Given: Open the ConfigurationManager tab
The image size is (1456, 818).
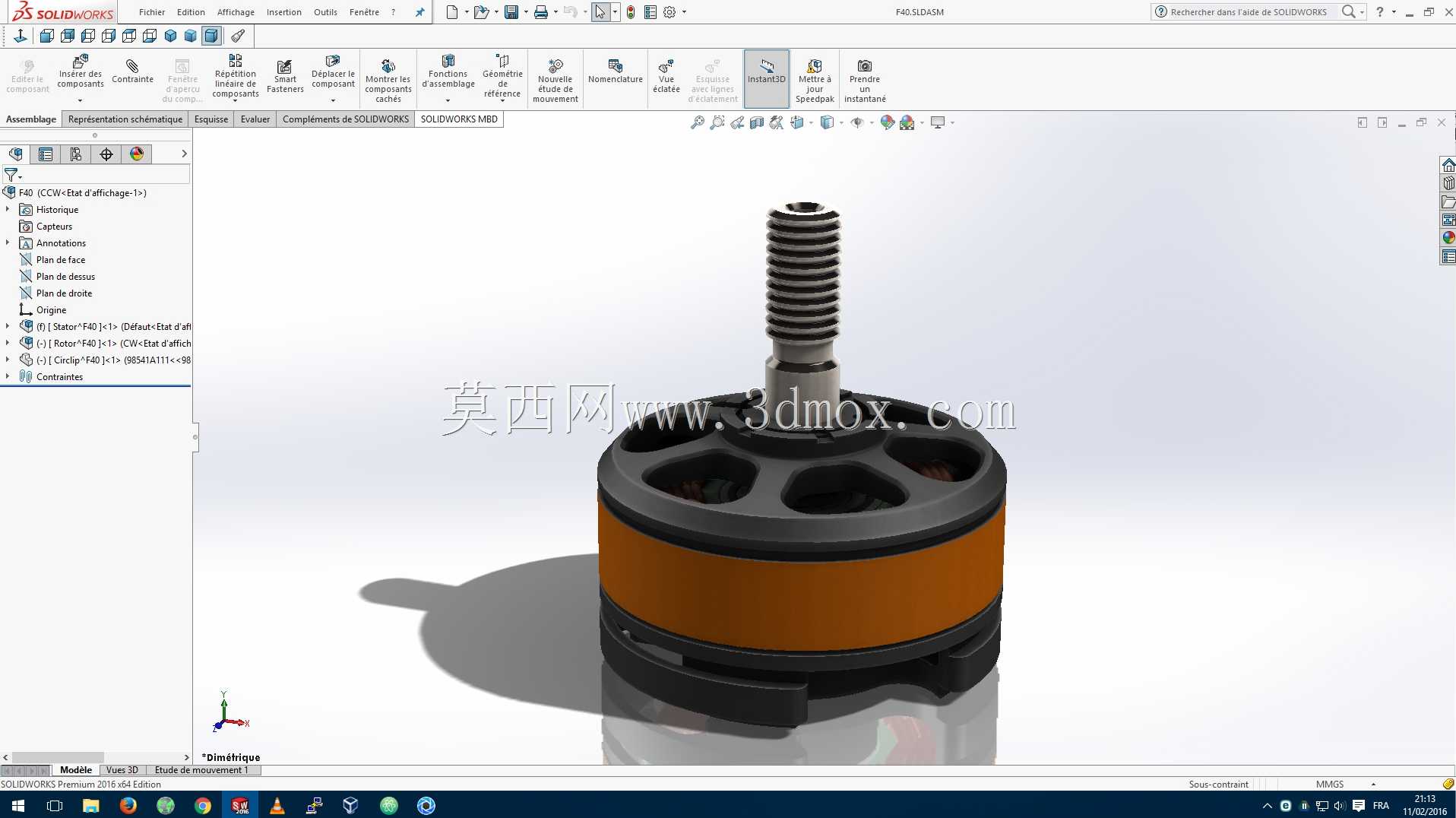Looking at the screenshot, I should (76, 154).
